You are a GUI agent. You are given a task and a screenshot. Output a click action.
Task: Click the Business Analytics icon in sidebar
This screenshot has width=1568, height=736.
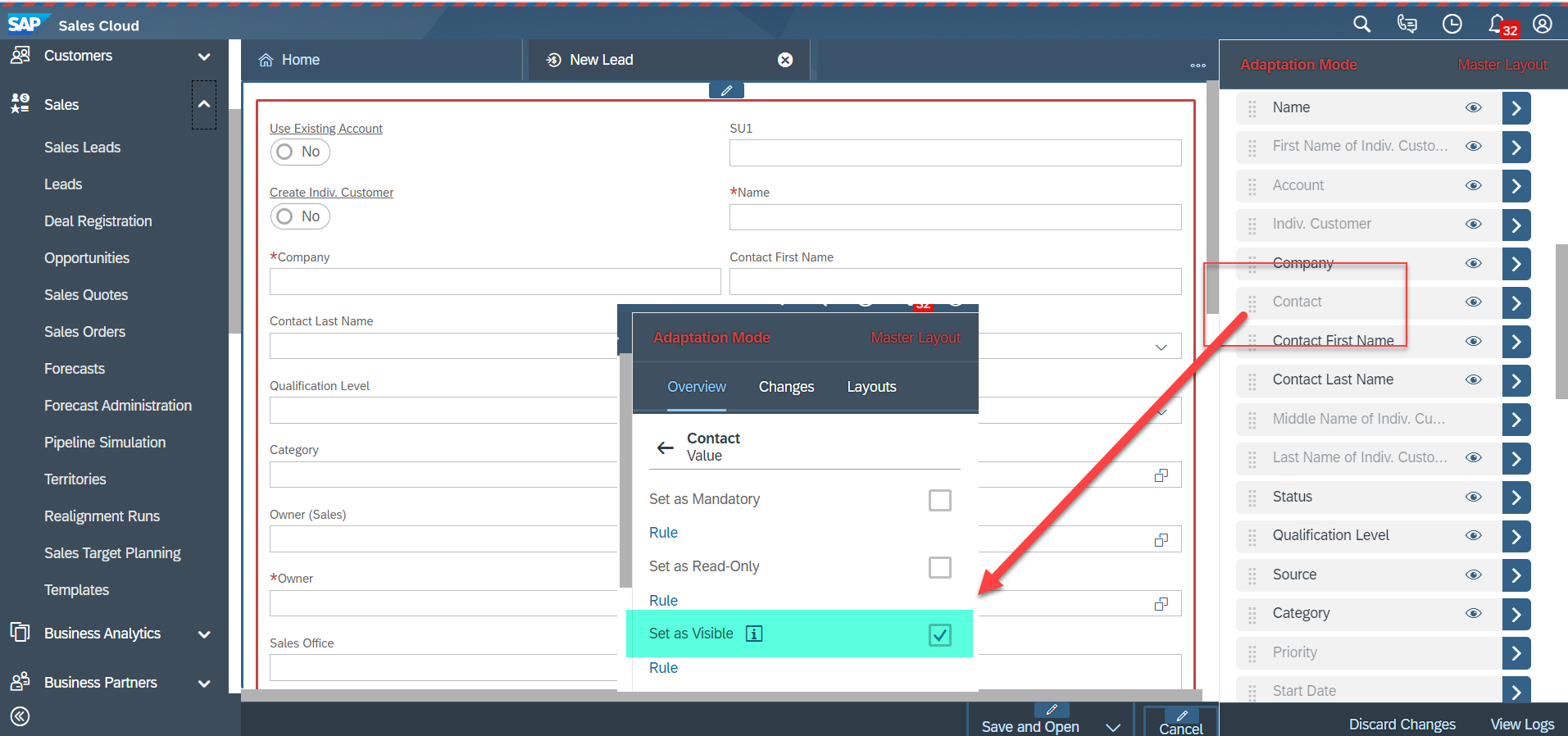tap(20, 633)
